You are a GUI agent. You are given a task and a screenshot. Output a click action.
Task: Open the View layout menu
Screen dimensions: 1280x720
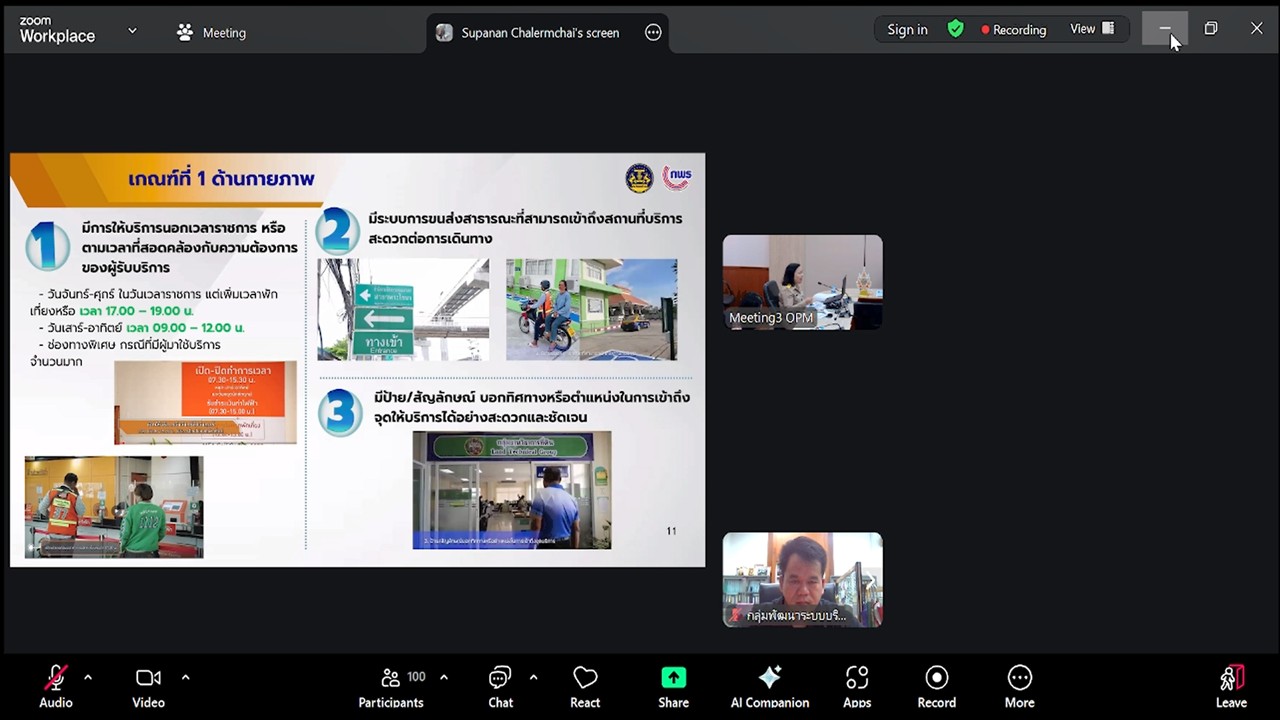[1092, 29]
